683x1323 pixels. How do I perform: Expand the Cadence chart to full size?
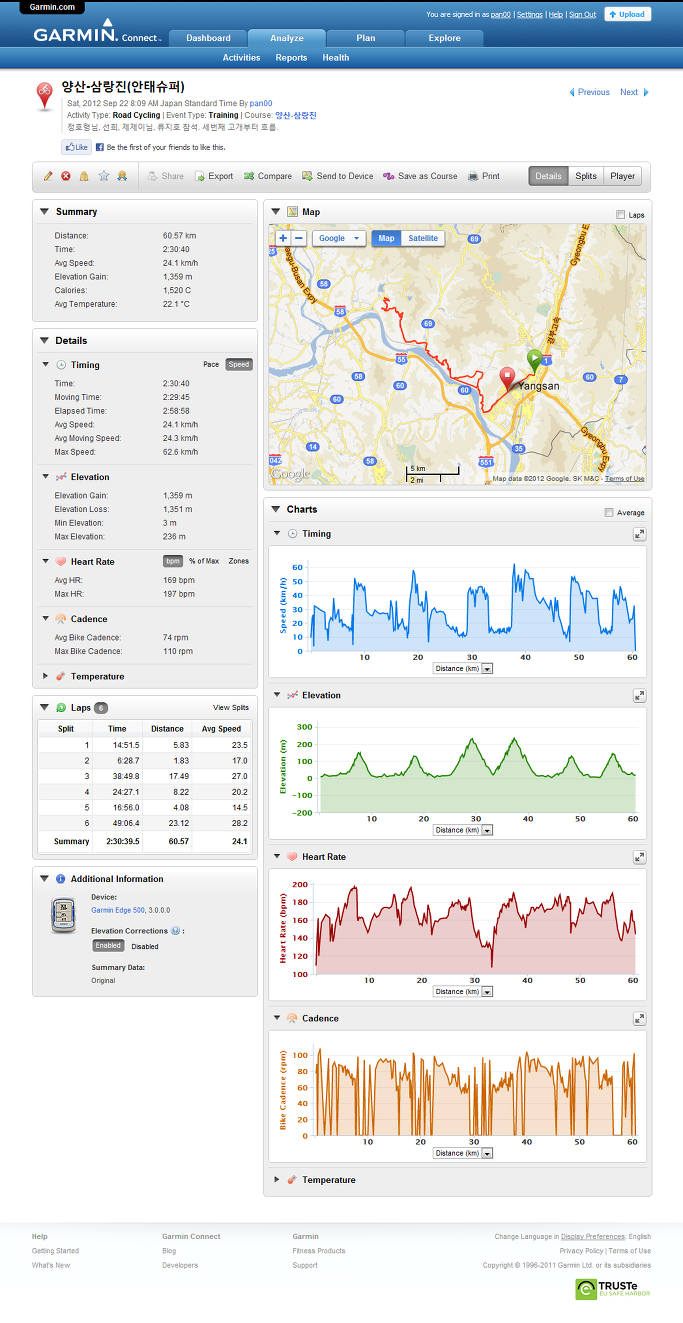point(639,1018)
